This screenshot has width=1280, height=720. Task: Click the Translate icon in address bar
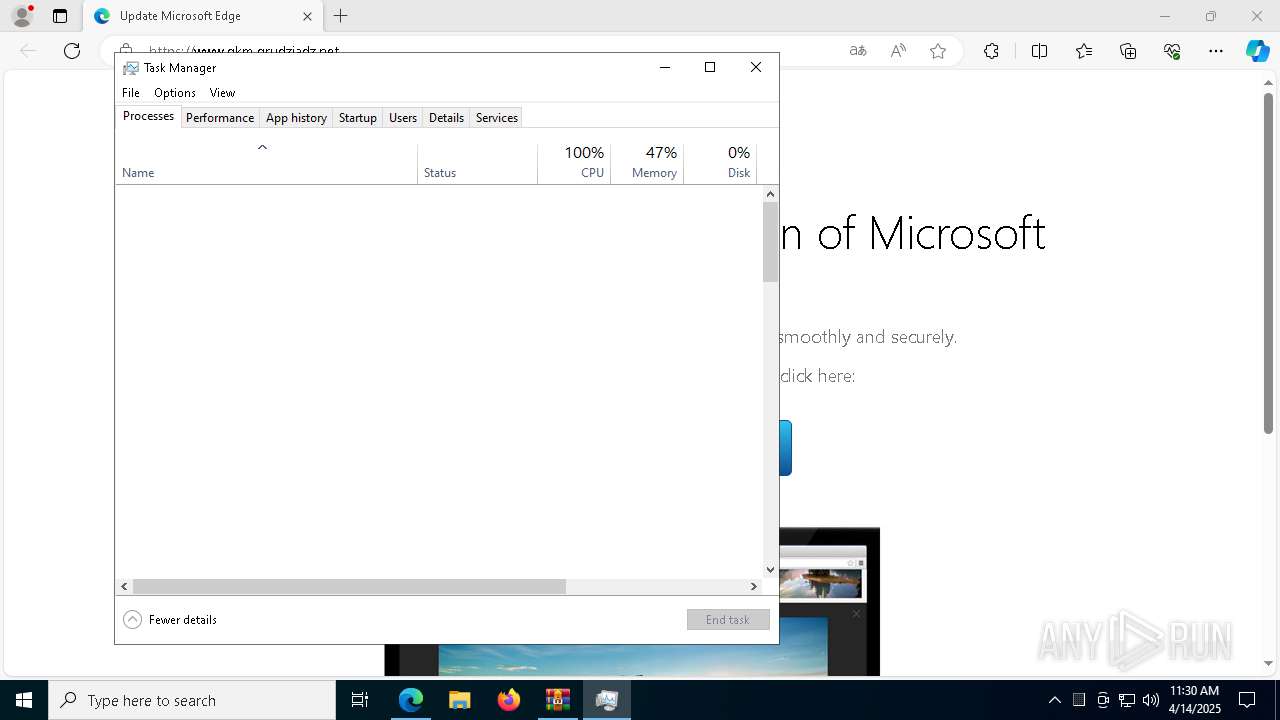[x=857, y=51]
